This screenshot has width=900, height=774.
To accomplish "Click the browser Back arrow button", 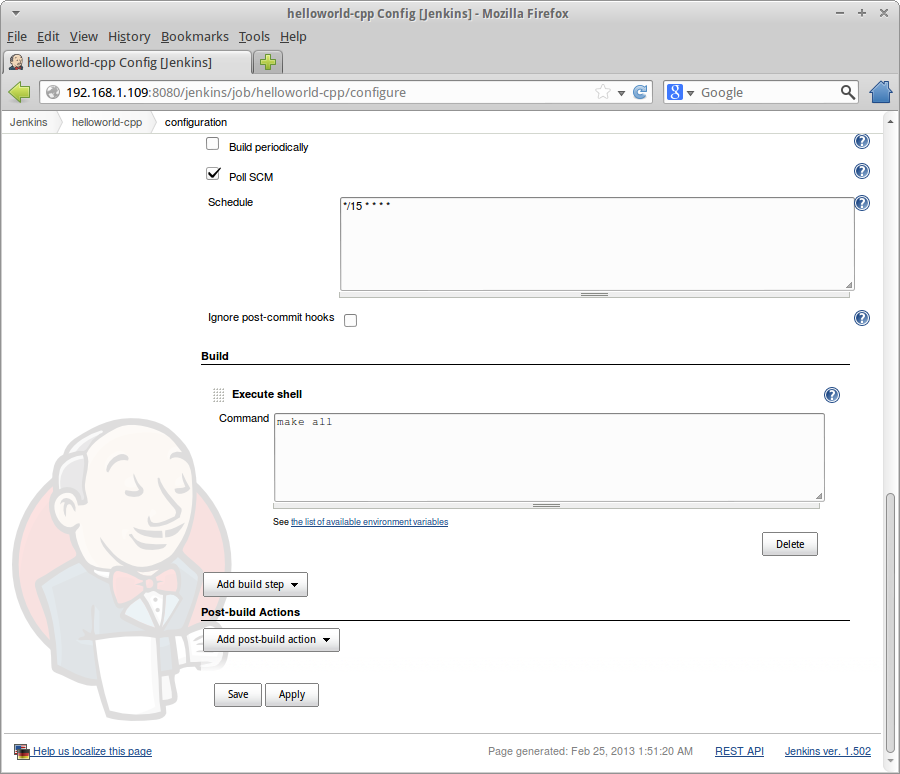I will (x=20, y=92).
